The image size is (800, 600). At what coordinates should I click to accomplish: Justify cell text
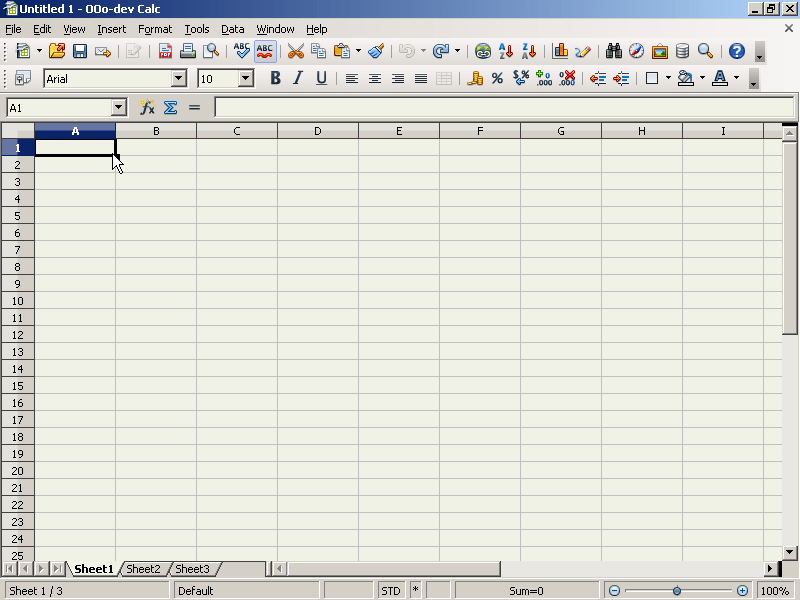(x=421, y=79)
